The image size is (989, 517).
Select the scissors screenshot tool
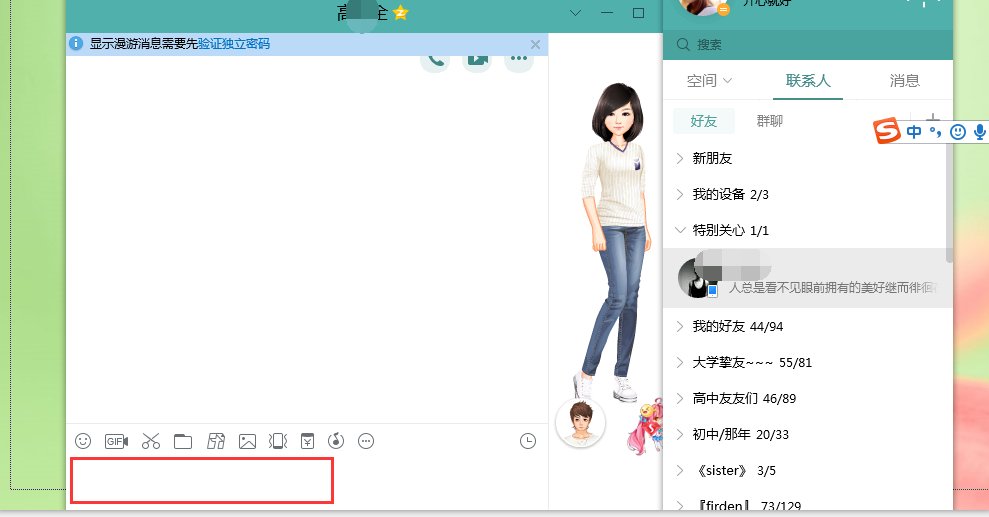click(151, 441)
